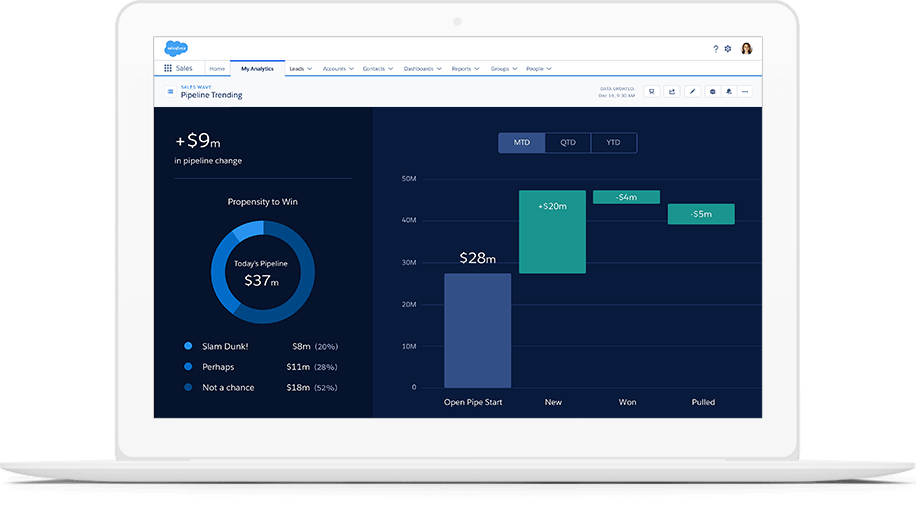Click the Salesforce cloud logo
Image resolution: width=916 pixels, height=522 pixels.
176,48
